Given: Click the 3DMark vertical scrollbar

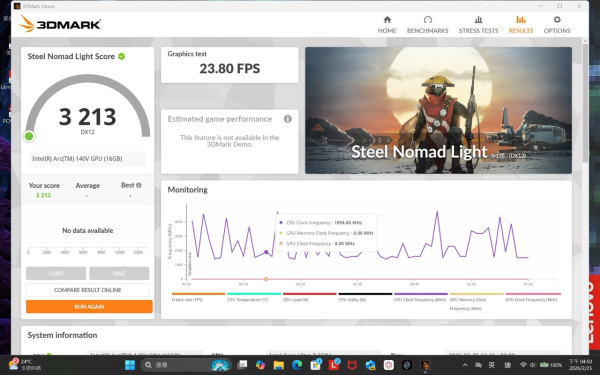Looking at the screenshot, I should pyautogui.click(x=585, y=103).
